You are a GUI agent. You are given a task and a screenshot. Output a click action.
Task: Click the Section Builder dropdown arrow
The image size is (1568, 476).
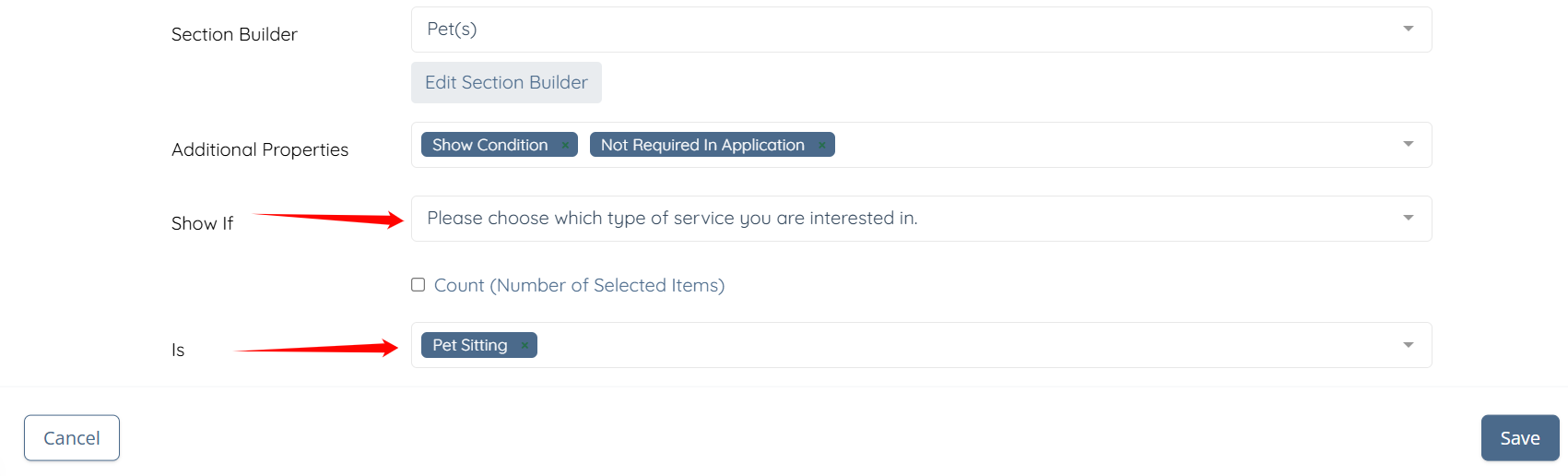pos(1408,30)
